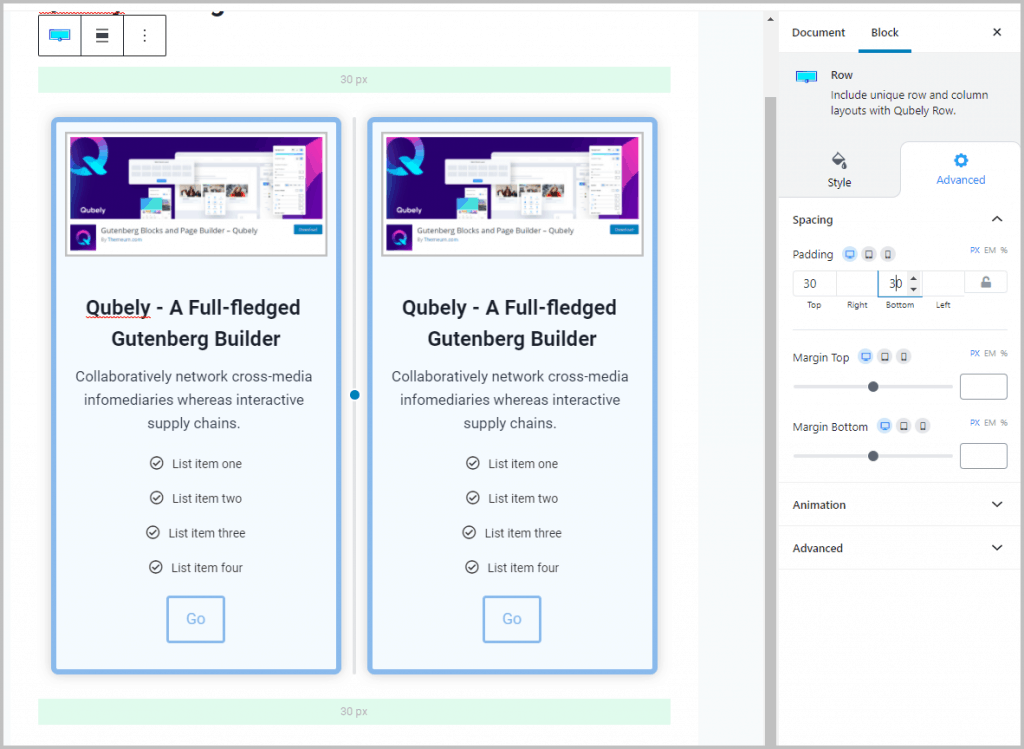Screen dimensions: 1024x749
Task: Open the Style tab
Action: click(839, 170)
